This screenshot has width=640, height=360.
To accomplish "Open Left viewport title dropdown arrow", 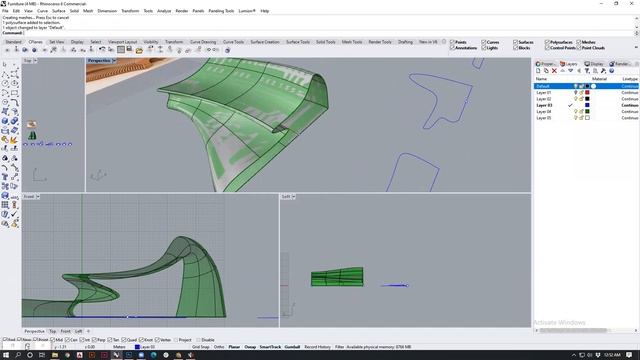I will pyautogui.click(x=293, y=197).
